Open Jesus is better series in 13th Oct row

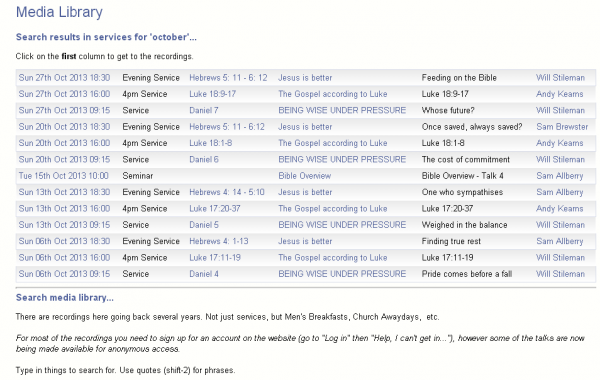pos(305,192)
